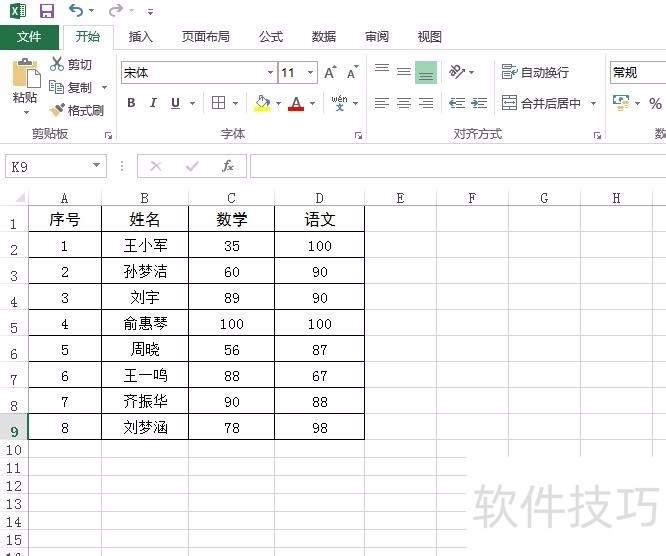Click the formula bar input field

click(458, 166)
